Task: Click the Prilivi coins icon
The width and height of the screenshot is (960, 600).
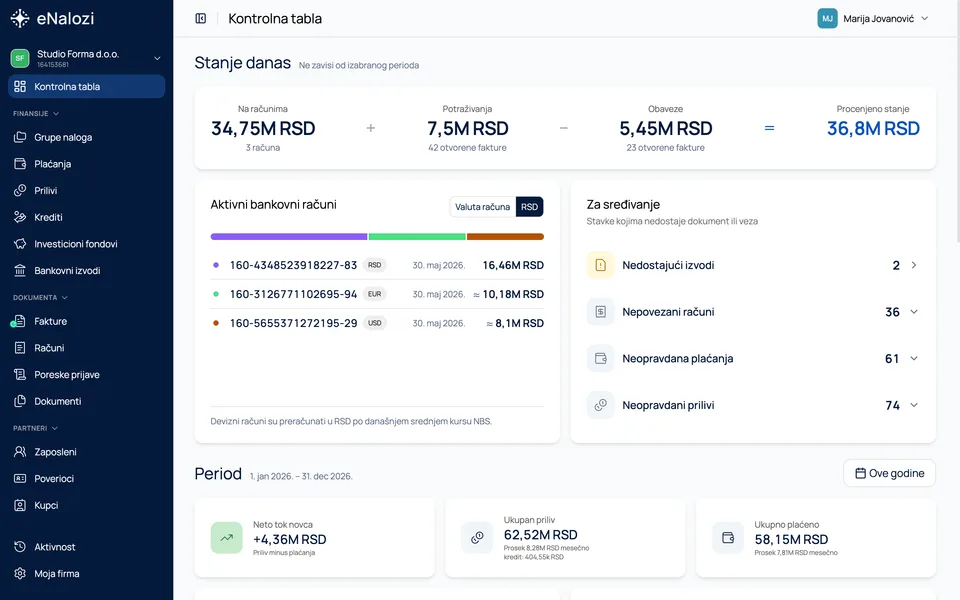Action: pos(20,190)
